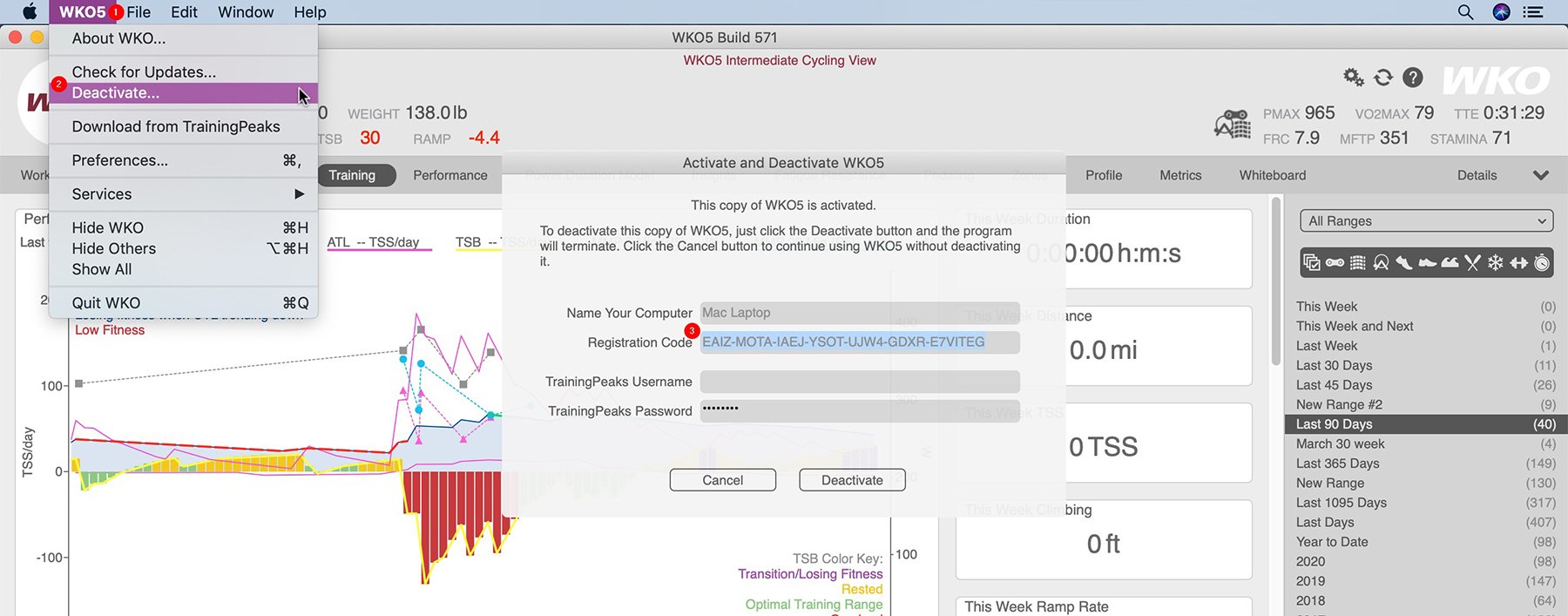The width and height of the screenshot is (1568, 616).
Task: Click the sync refresh arrows icon
Action: click(x=1383, y=78)
